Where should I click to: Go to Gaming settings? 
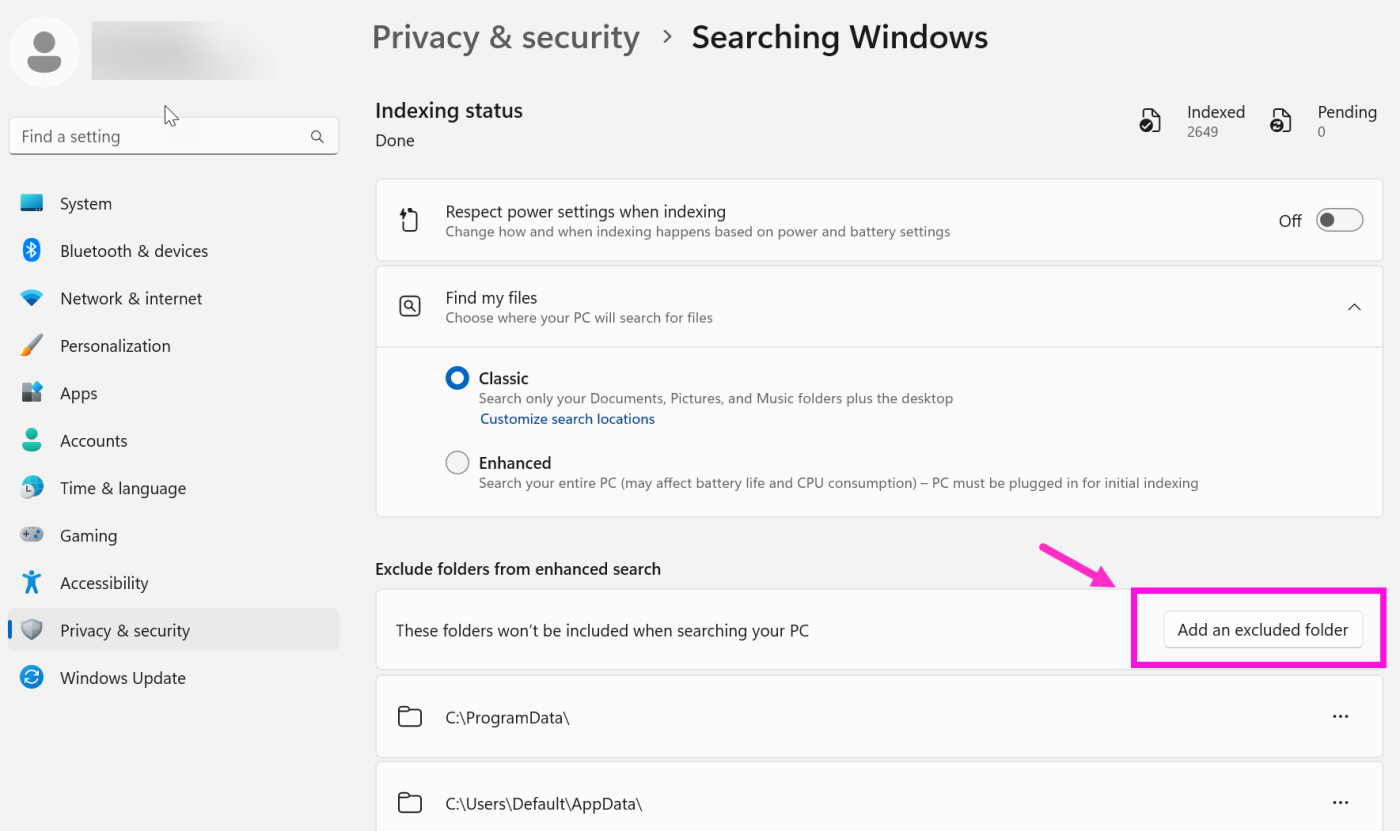[174, 535]
